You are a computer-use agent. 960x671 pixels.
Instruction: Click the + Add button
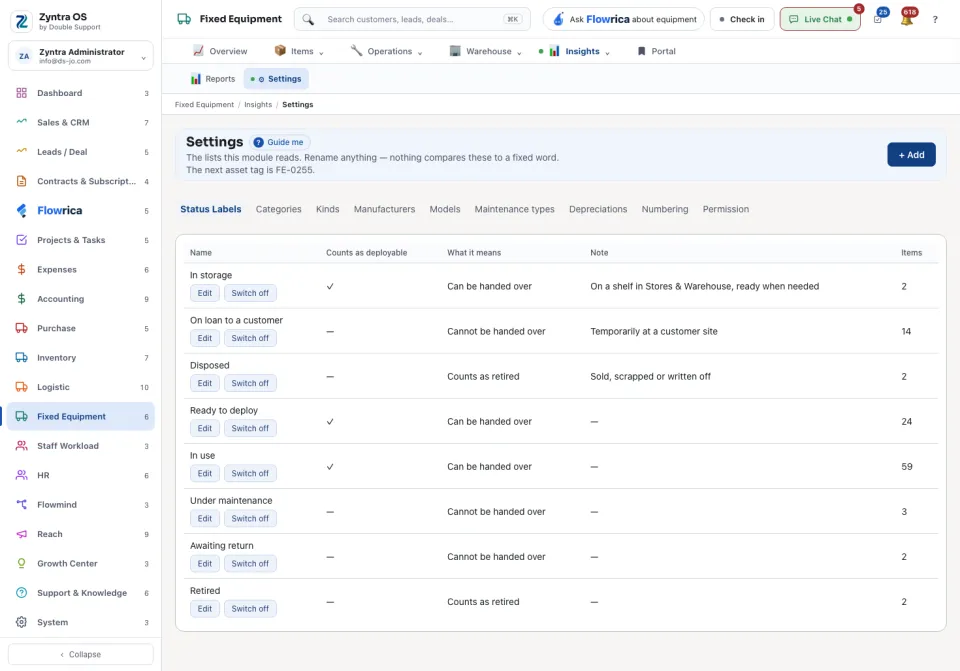point(911,155)
